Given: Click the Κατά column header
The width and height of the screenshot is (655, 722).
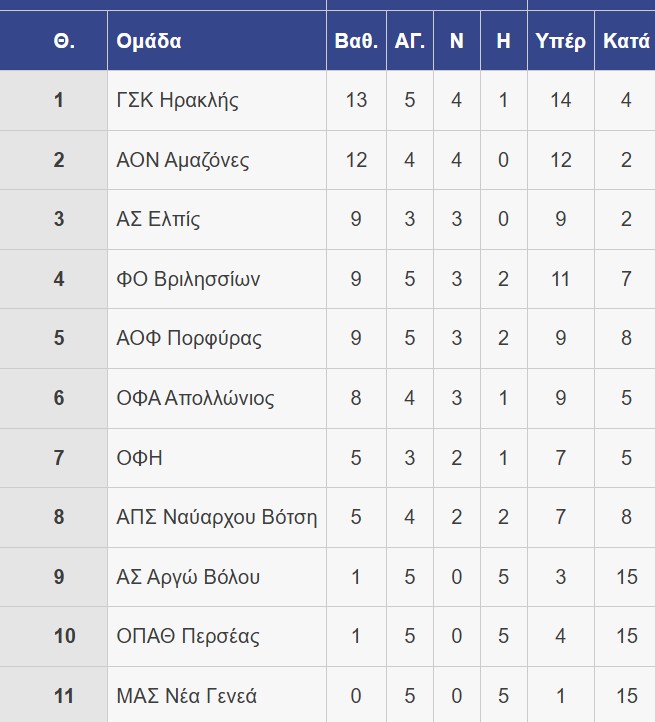Looking at the screenshot, I should (626, 41).
